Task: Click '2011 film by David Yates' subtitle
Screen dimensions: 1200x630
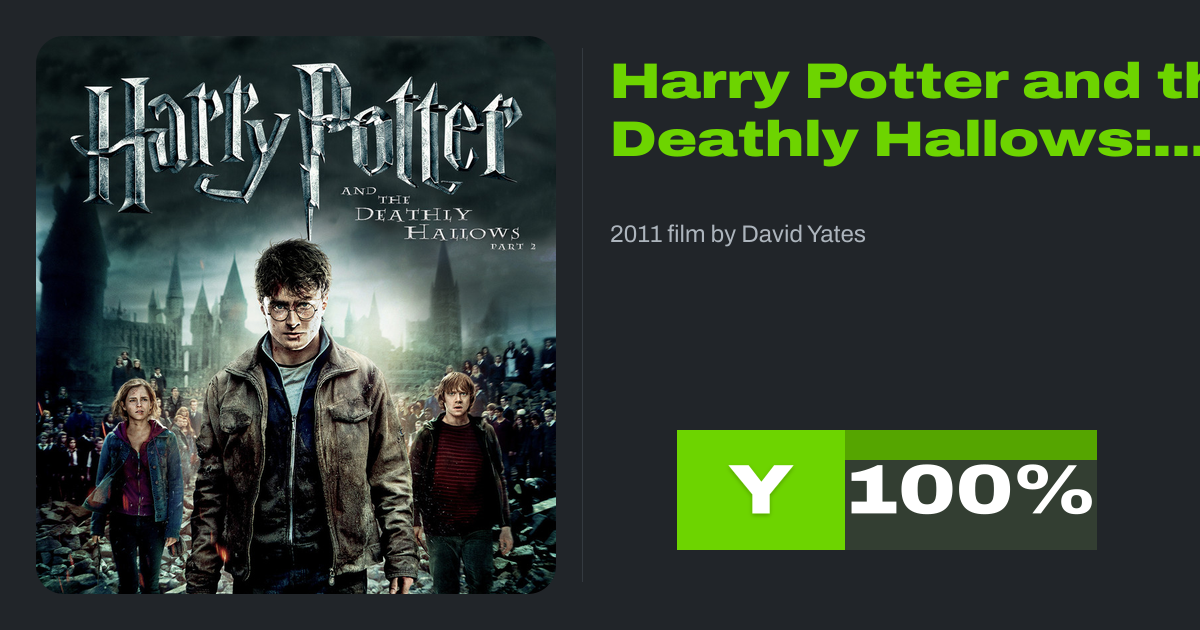Action: [x=738, y=234]
